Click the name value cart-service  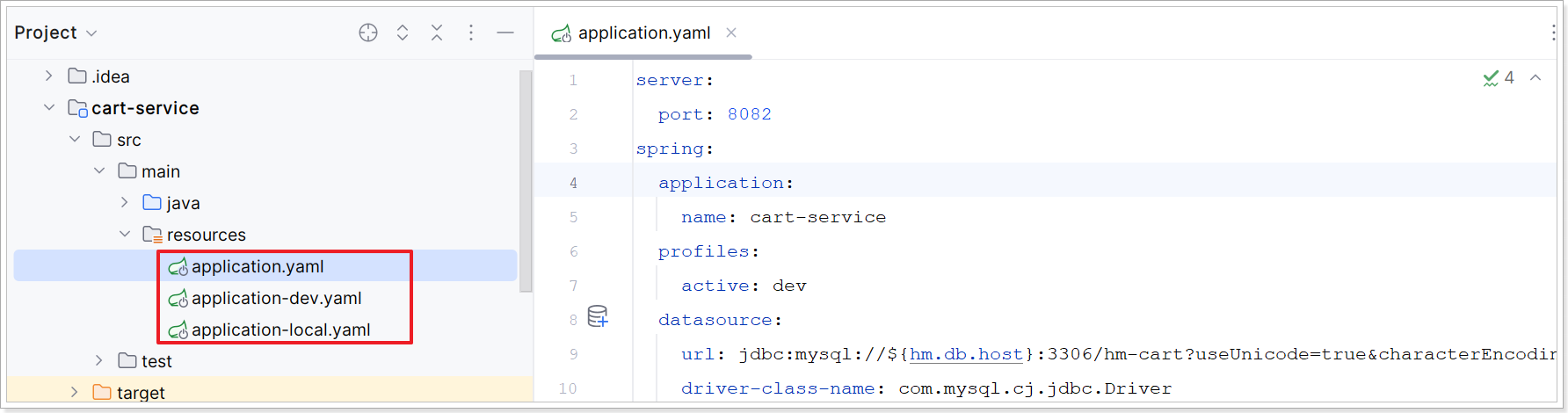point(818,217)
